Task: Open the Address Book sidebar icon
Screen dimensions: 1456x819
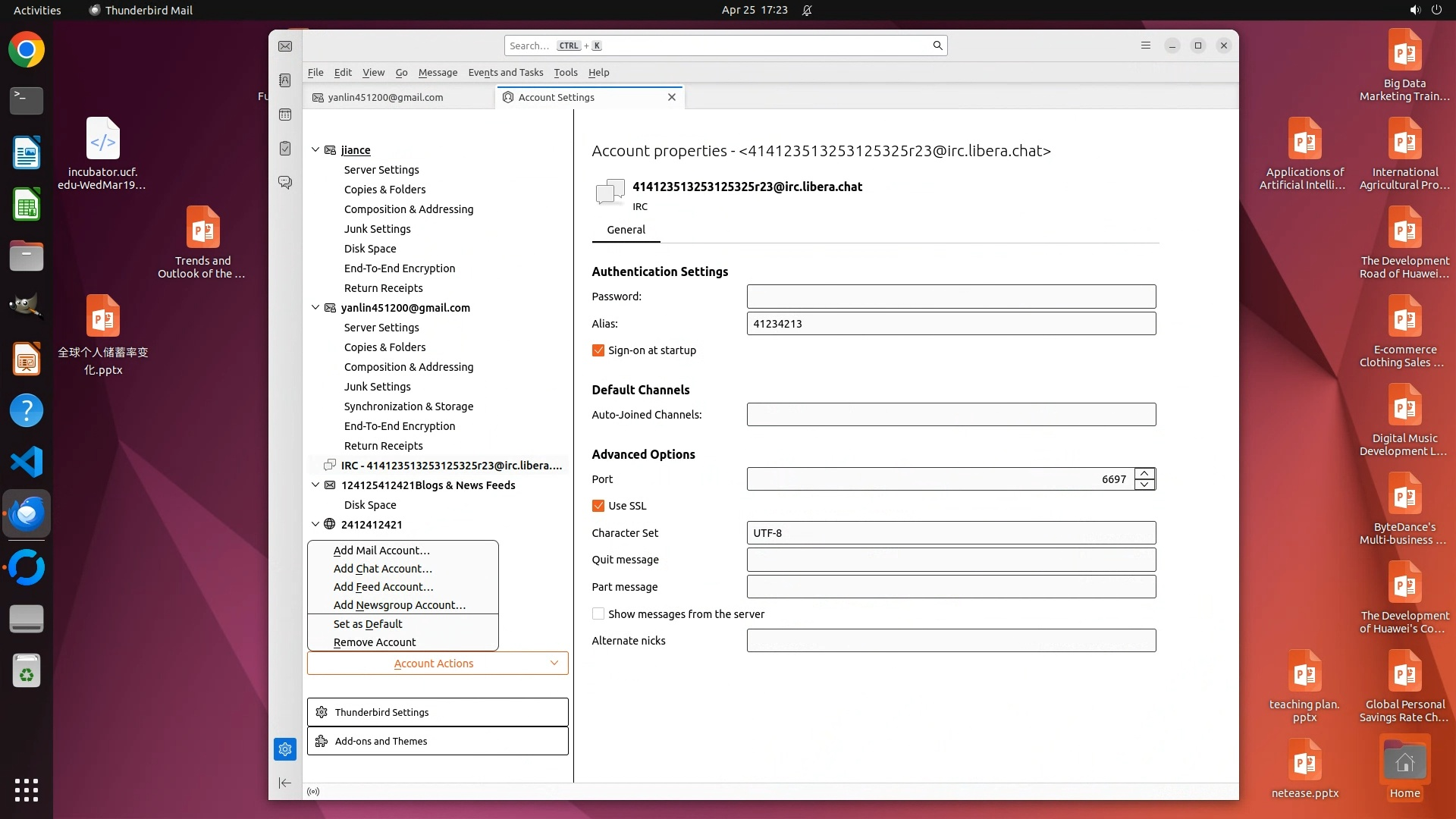Action: tap(285, 80)
